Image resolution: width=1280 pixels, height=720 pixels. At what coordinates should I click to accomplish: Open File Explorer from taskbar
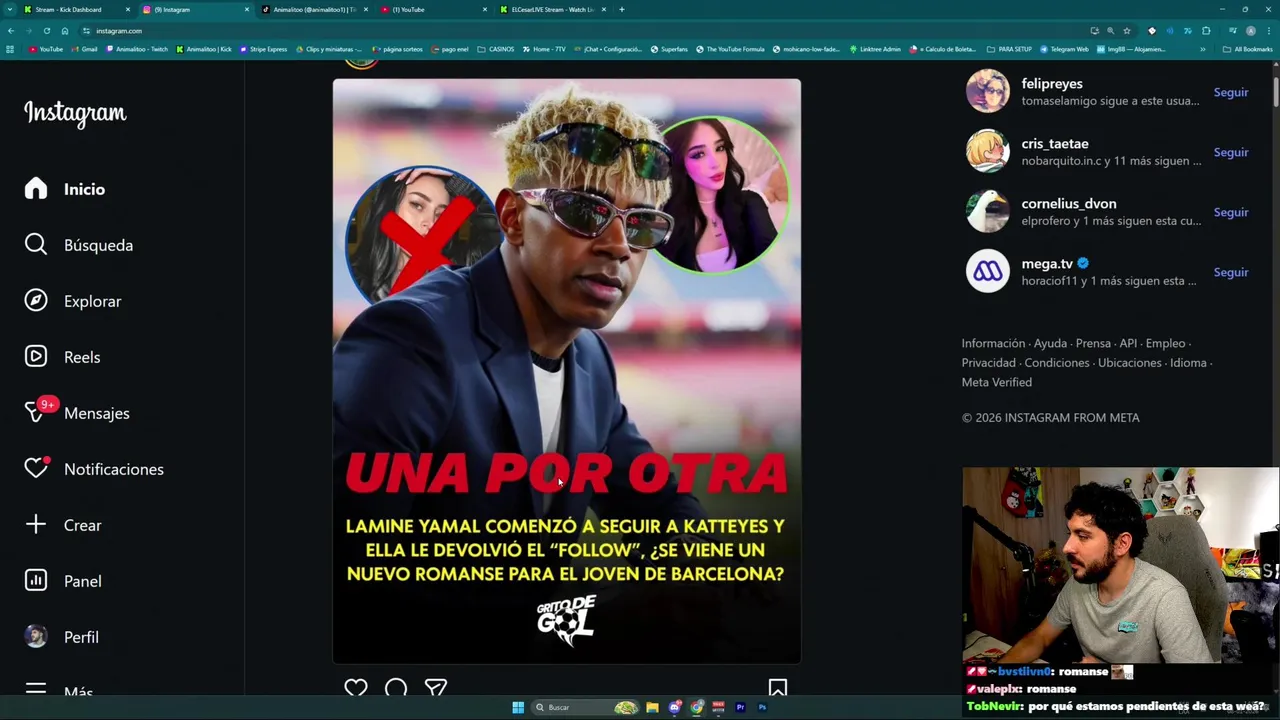point(652,707)
